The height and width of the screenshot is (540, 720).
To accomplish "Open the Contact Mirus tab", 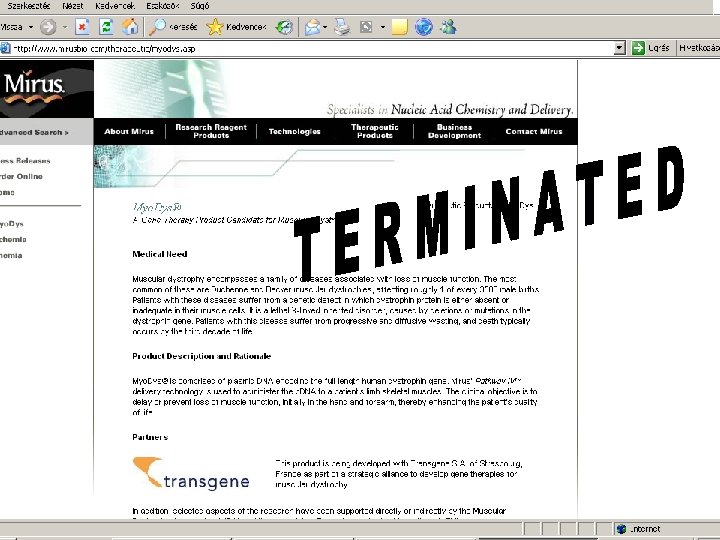I will click(534, 131).
